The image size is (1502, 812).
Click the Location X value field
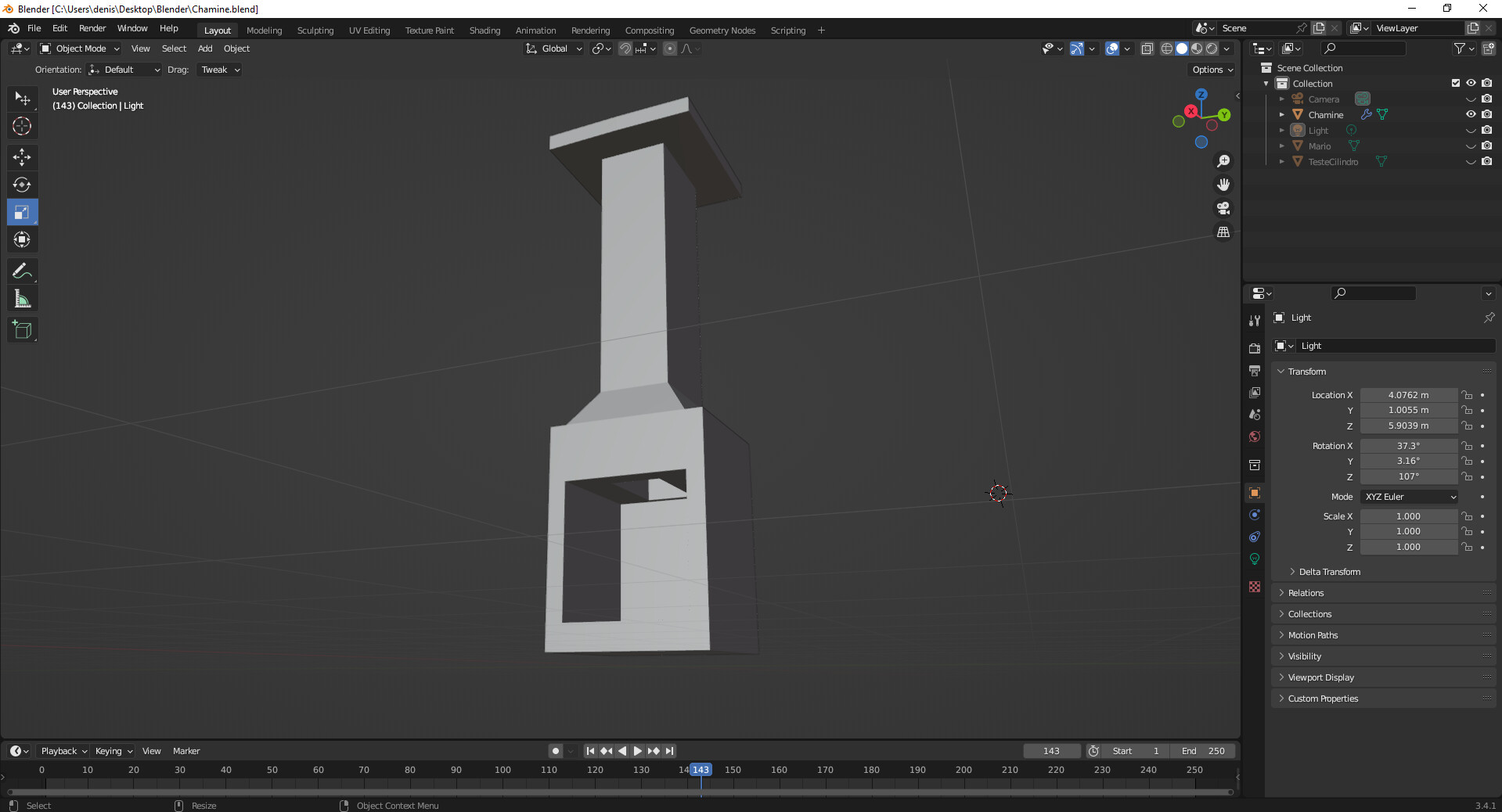[x=1408, y=395]
